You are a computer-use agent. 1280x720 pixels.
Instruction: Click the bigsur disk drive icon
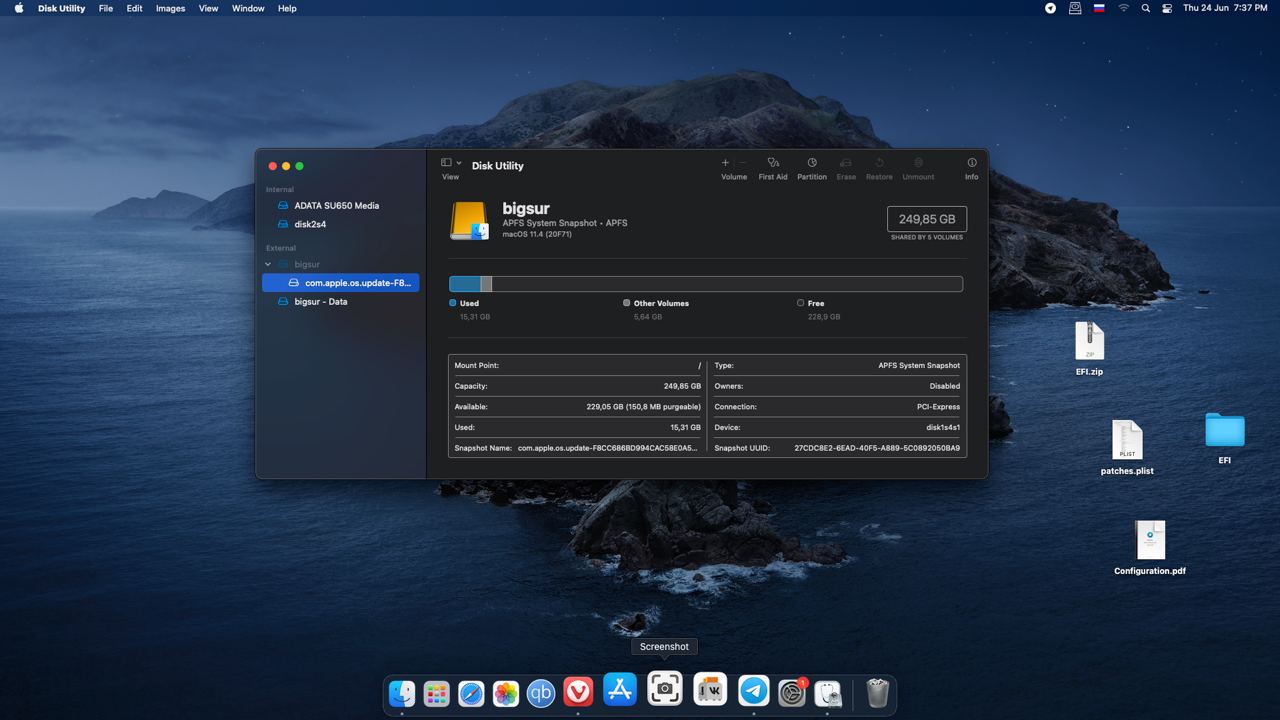469,221
